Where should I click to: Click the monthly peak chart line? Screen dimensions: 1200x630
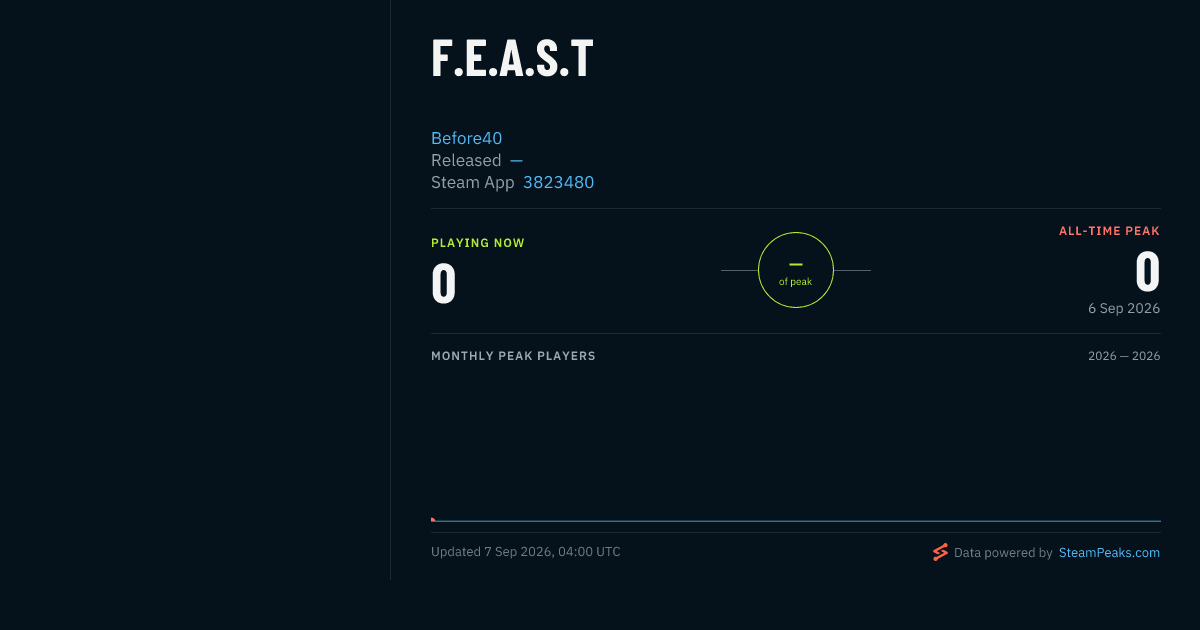(796, 521)
